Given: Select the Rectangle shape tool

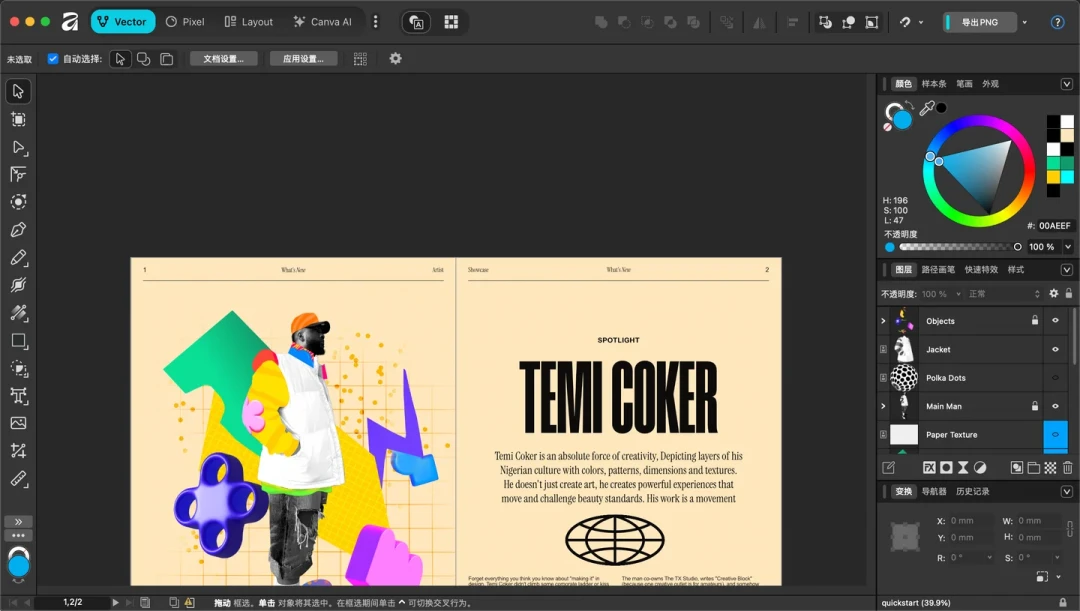Looking at the screenshot, I should point(19,341).
